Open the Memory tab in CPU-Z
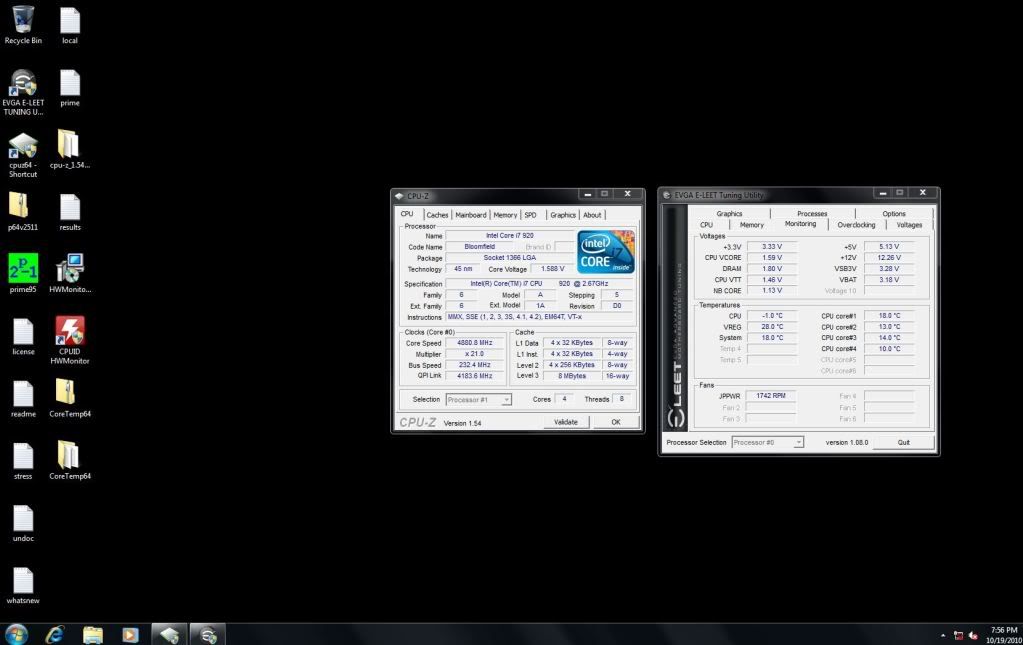 (505, 215)
